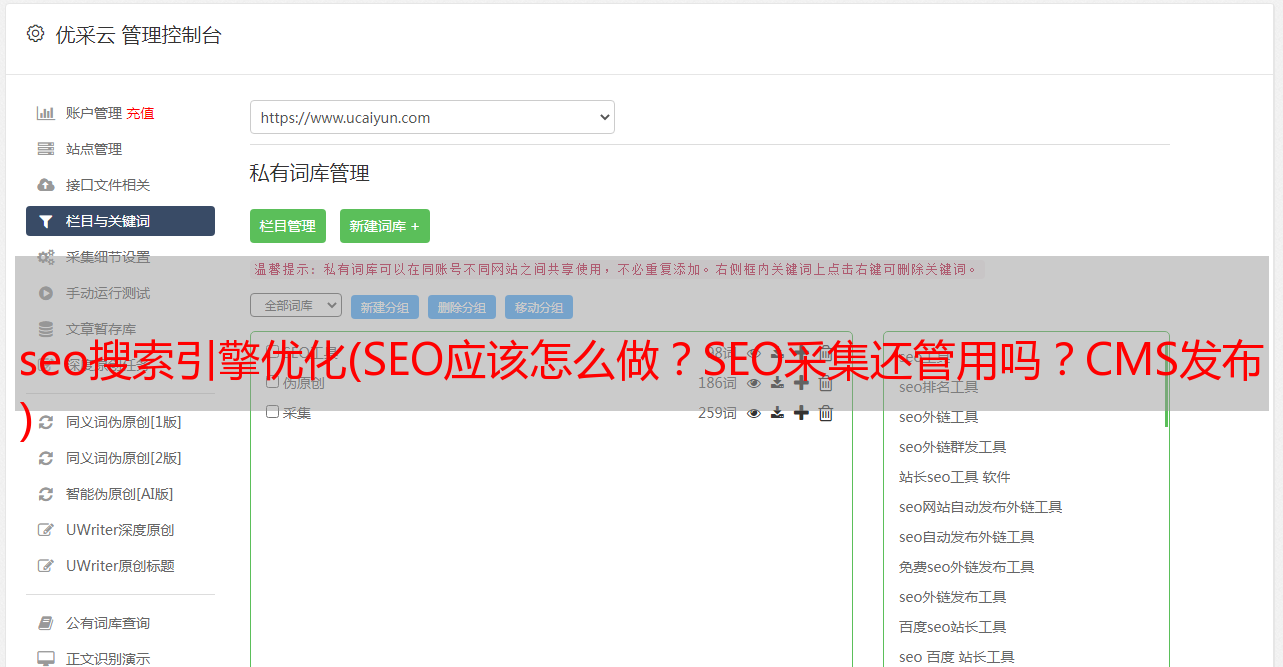Open the site URL dropdown

(x=432, y=117)
